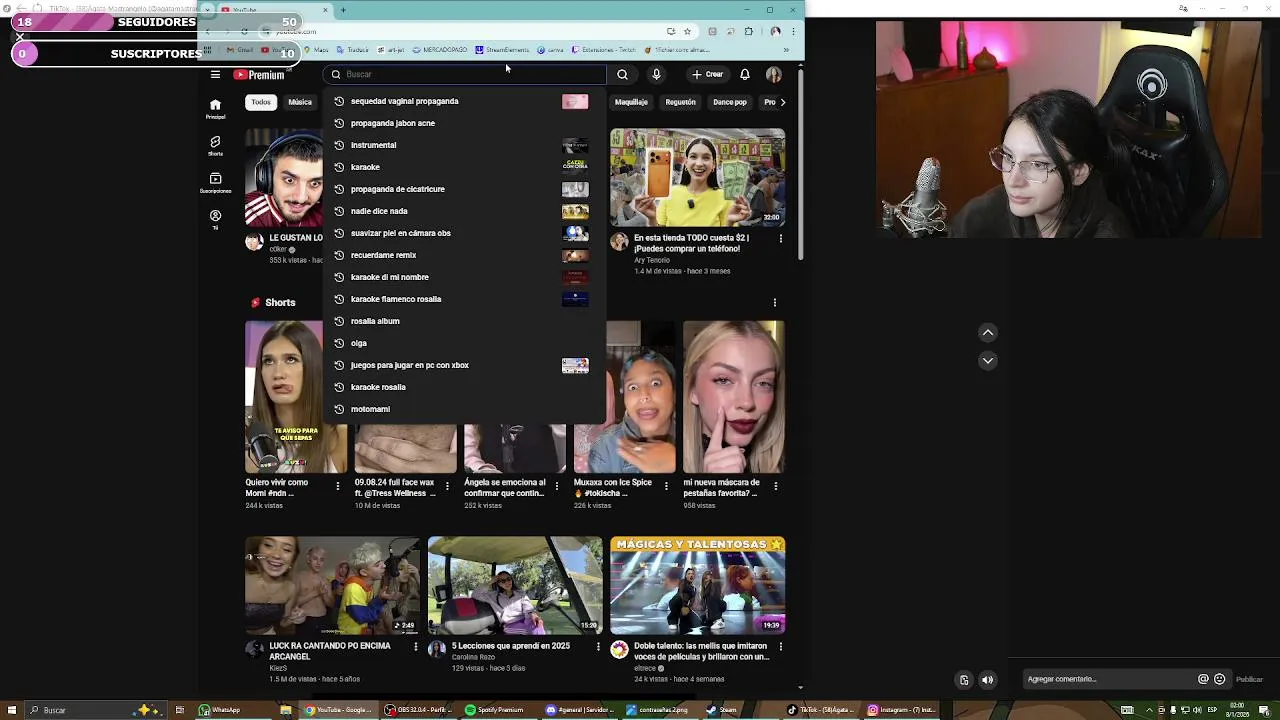Open Steam from the Windows taskbar
Screen dimensions: 1280x720
722,710
